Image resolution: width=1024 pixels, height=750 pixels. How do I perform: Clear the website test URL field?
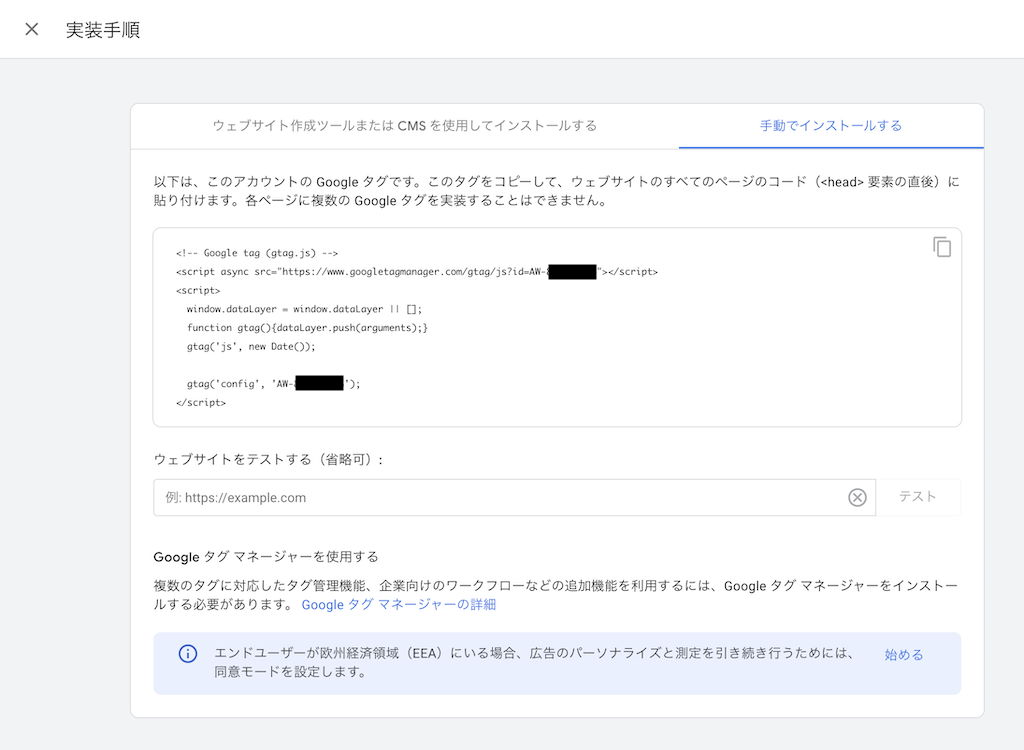[857, 498]
